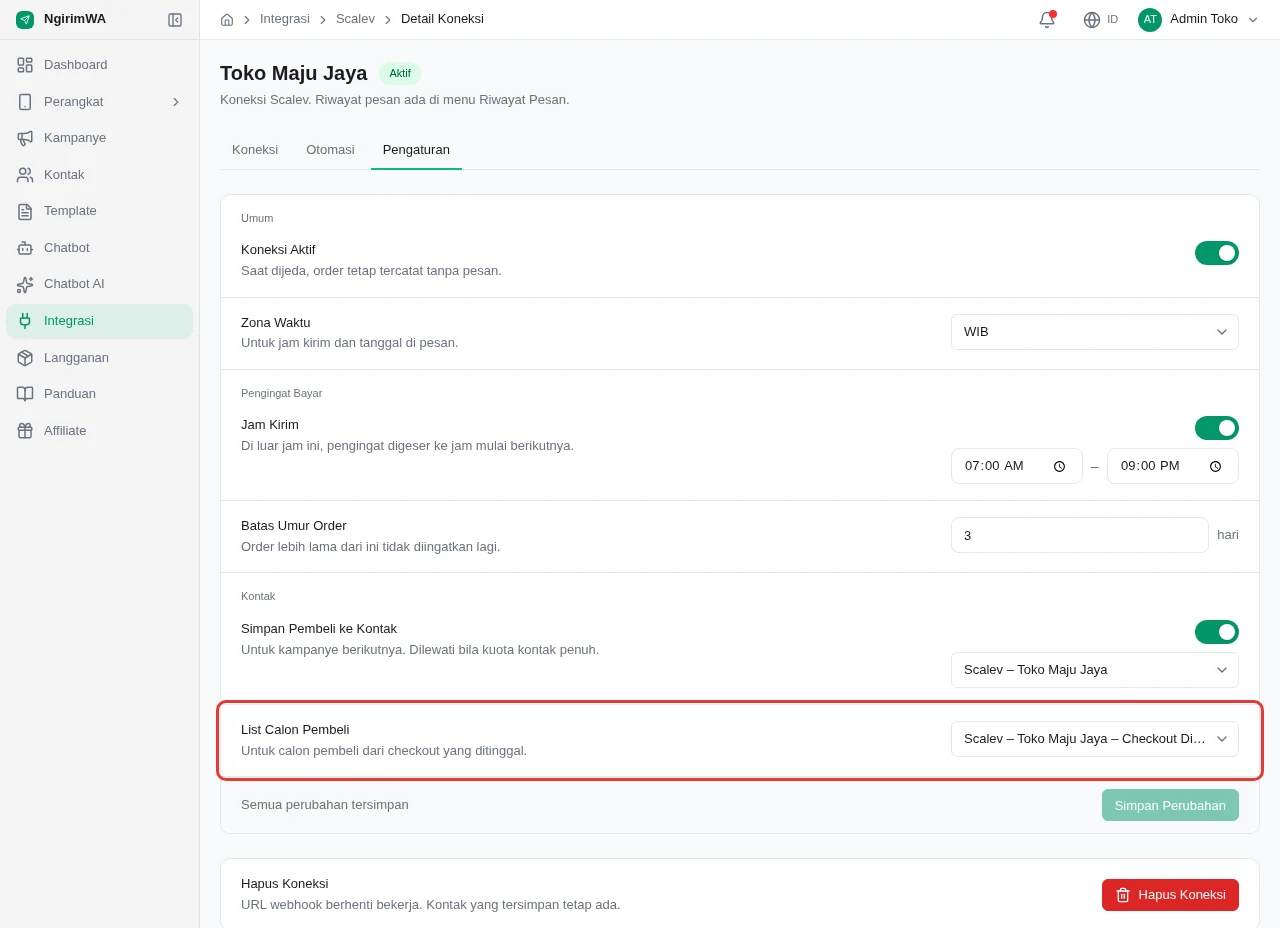Click the Langganan box icon
Screen dimensions: 1280x928
pos(25,358)
